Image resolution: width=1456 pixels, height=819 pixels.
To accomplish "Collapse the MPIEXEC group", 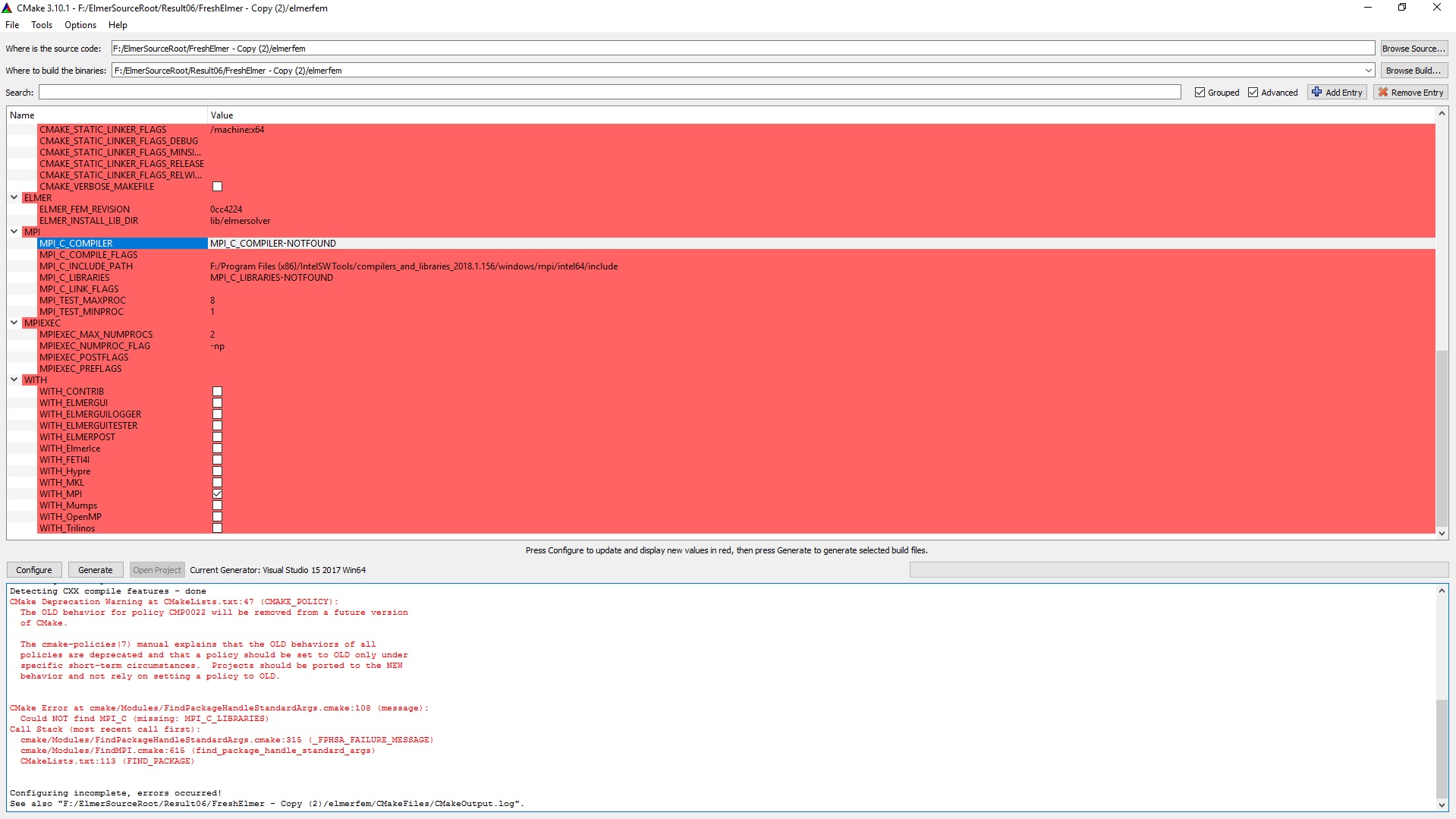I will [14, 323].
